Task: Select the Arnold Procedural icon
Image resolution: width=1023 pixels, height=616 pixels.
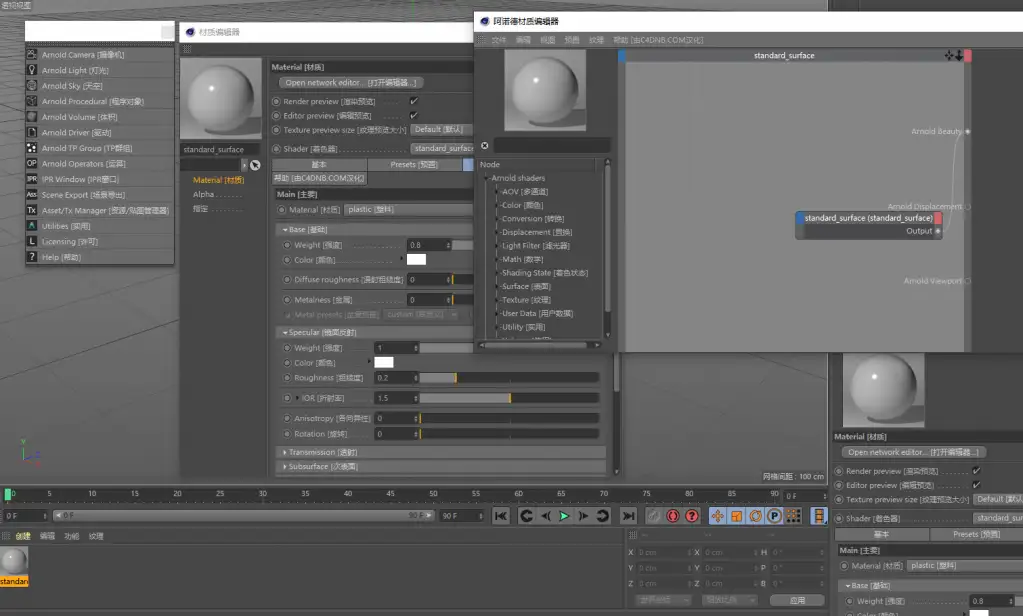Action: (31, 101)
